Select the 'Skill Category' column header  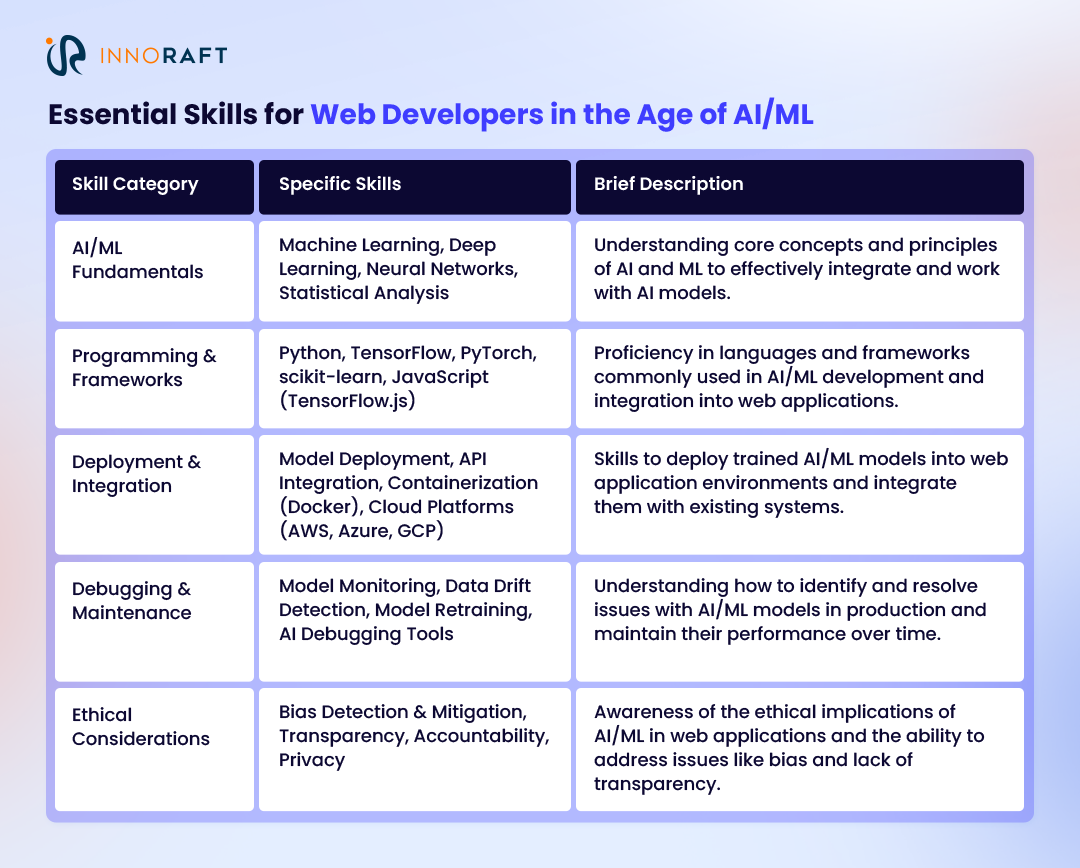pyautogui.click(x=154, y=187)
